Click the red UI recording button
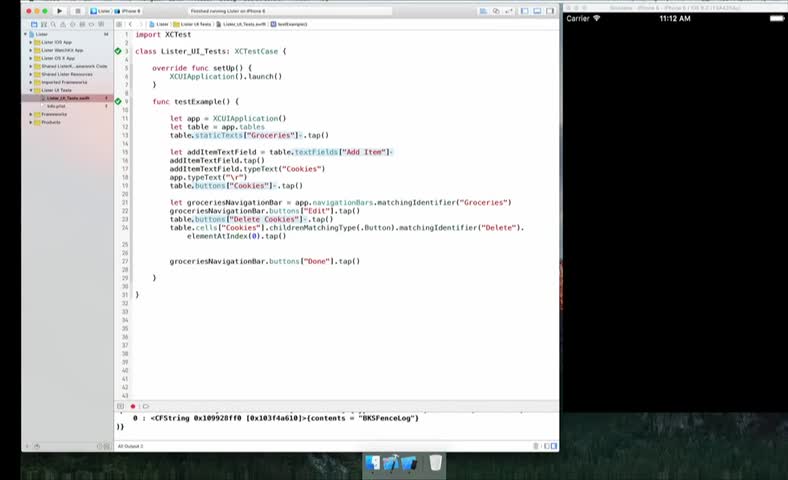Image resolution: width=788 pixels, height=480 pixels. [x=133, y=406]
